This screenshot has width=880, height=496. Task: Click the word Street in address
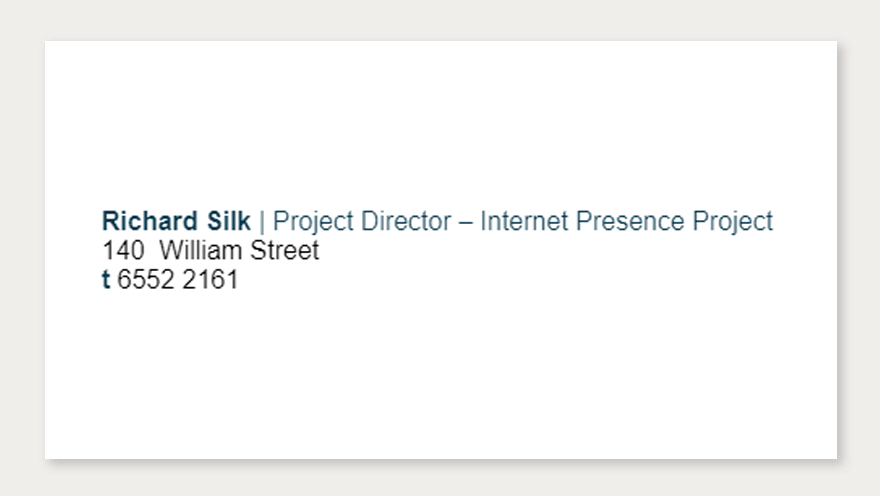click(x=285, y=250)
